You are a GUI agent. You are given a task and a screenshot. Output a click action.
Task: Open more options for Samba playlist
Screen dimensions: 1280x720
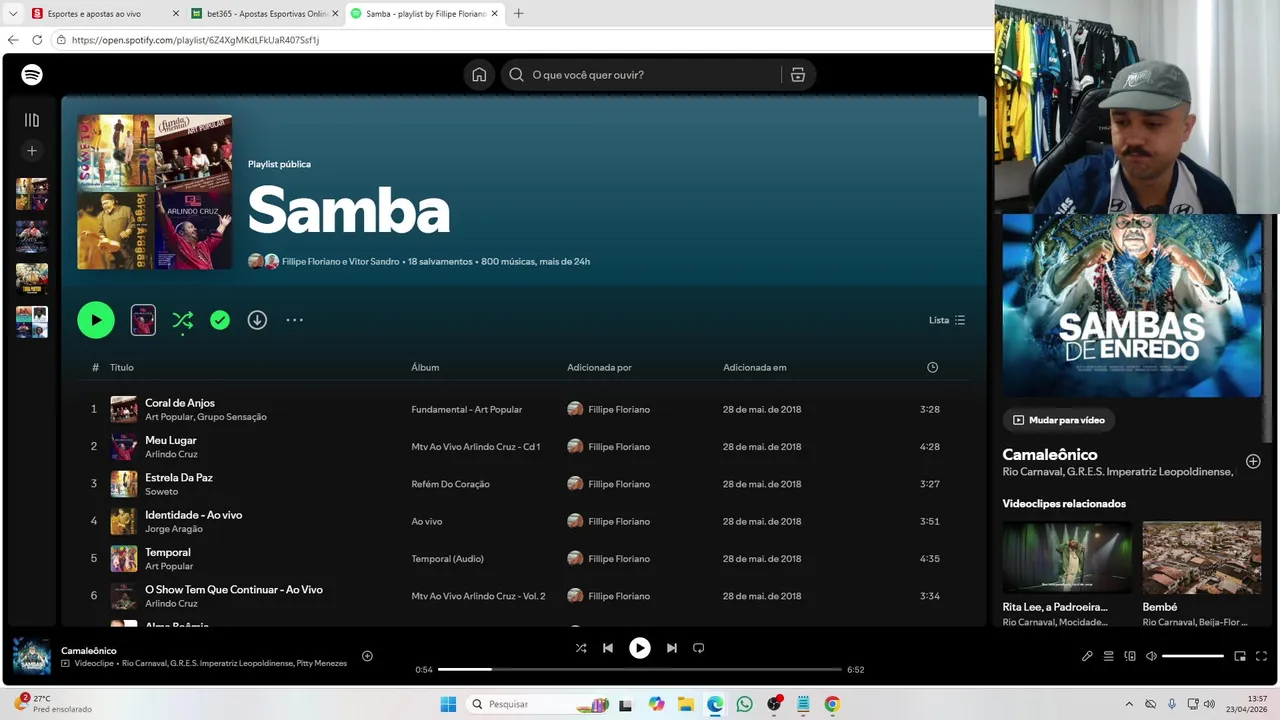pos(294,320)
